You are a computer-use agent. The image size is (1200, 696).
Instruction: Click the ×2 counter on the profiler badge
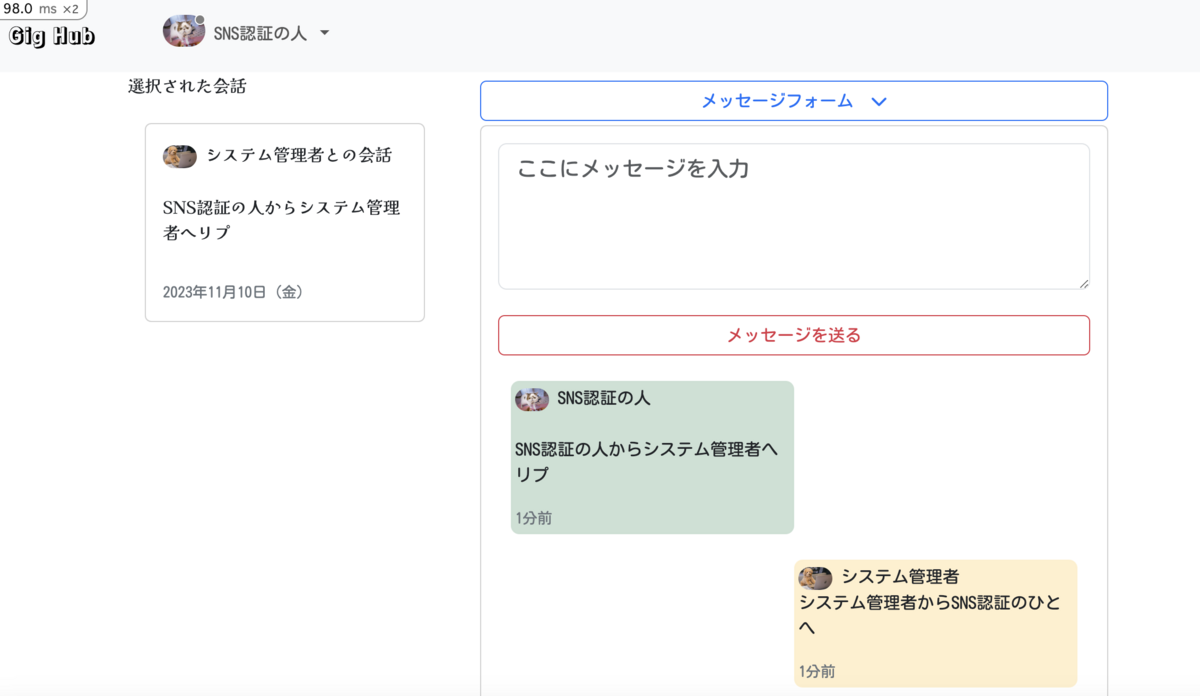[x=70, y=8]
